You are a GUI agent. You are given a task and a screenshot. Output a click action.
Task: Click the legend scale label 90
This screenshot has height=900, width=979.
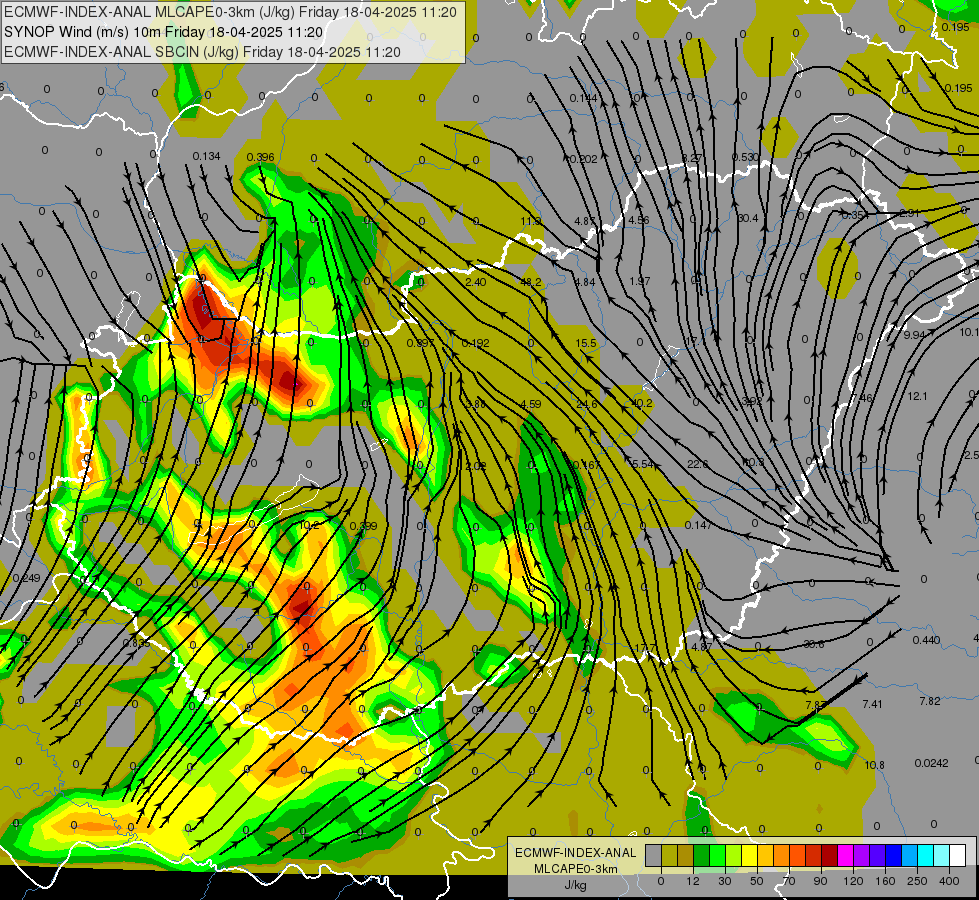tap(820, 882)
